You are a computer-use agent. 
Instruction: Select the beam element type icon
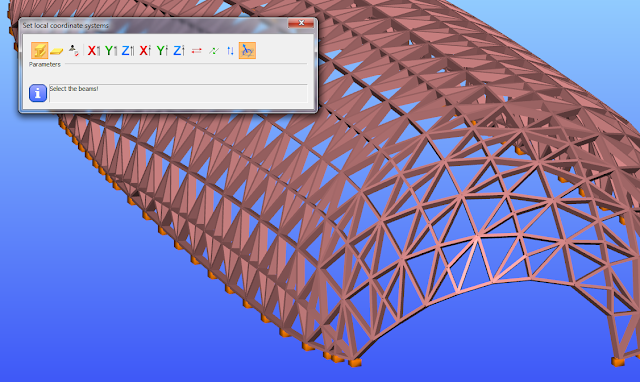click(40, 51)
